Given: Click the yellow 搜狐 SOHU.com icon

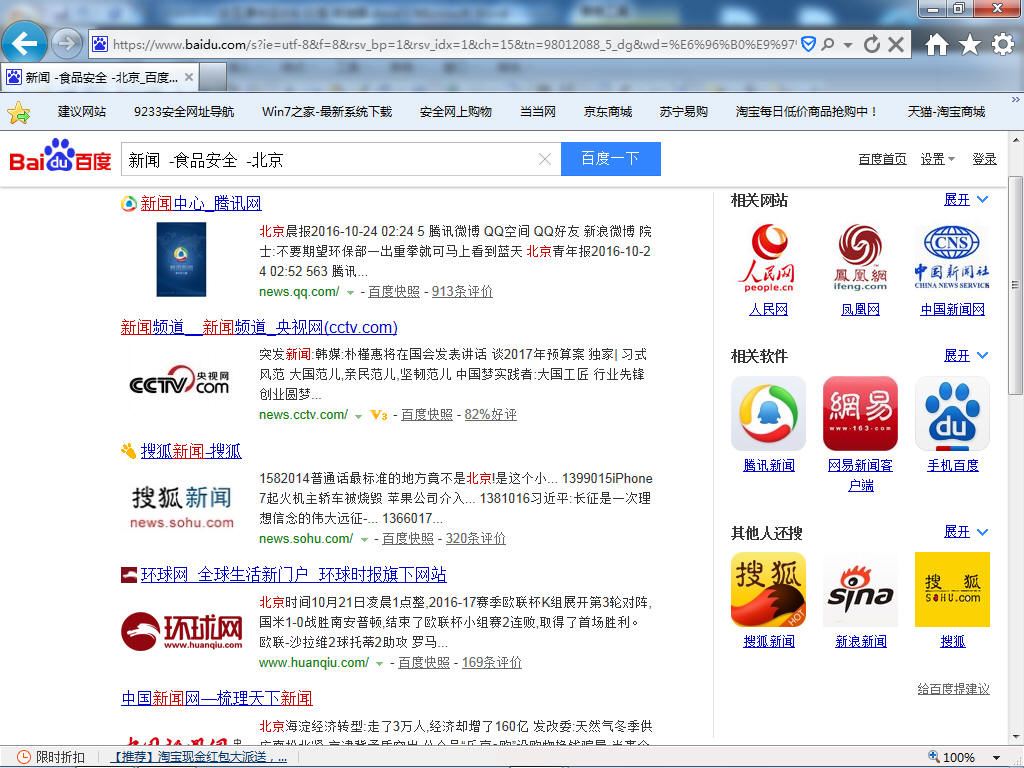Looking at the screenshot, I should click(x=952, y=590).
